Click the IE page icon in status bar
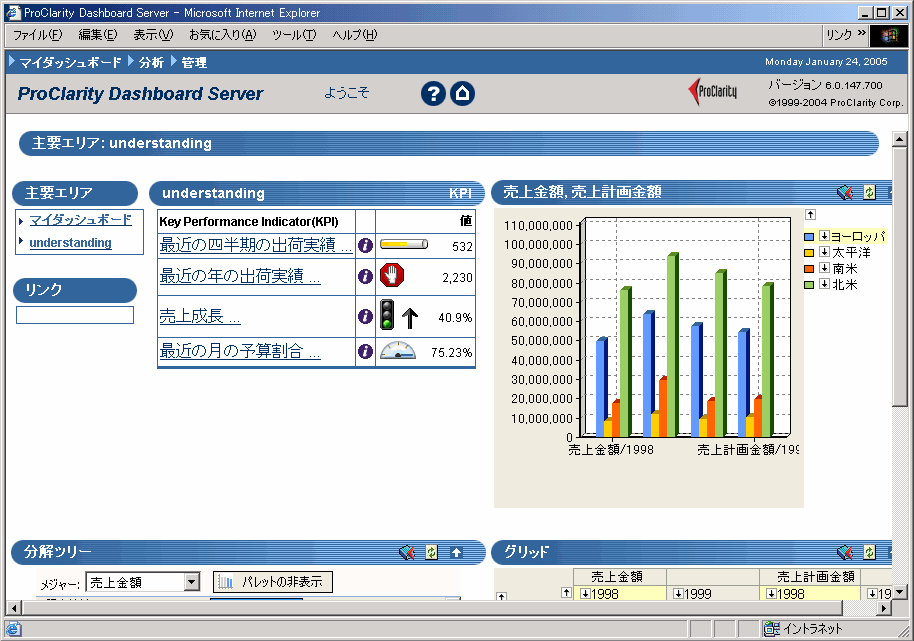This screenshot has width=914, height=641. point(13,629)
